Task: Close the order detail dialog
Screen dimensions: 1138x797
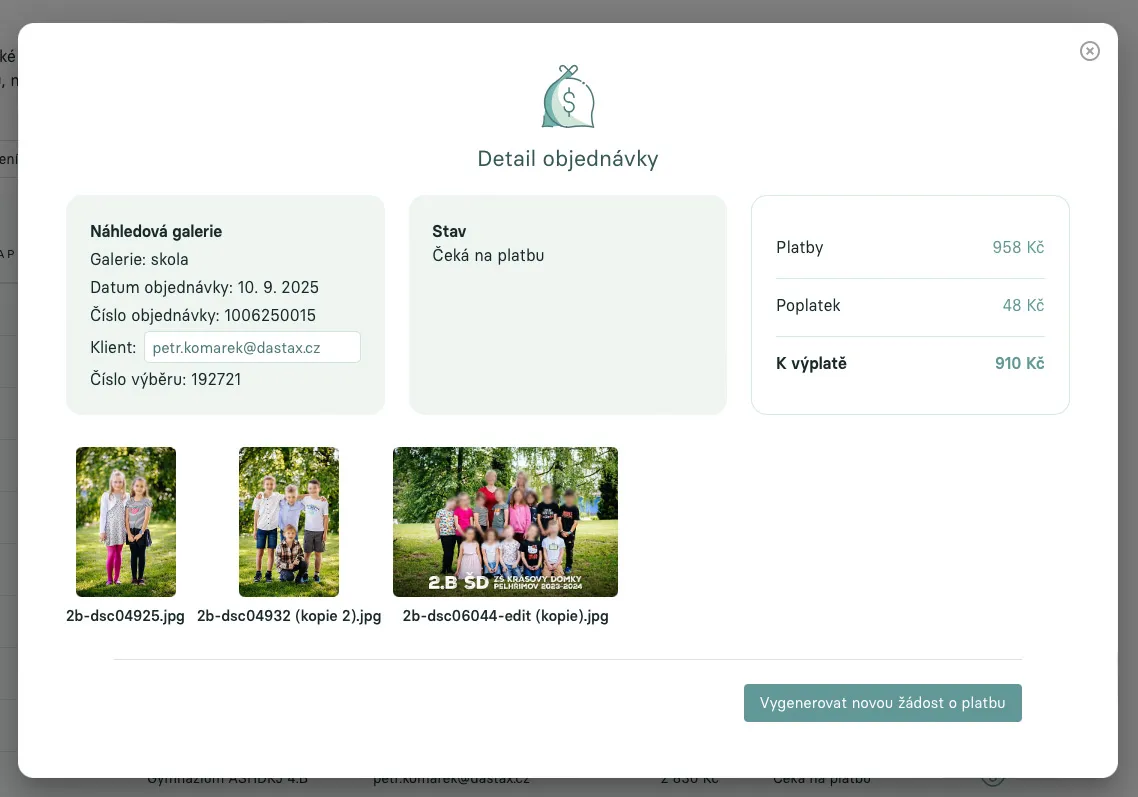Action: [x=1089, y=51]
